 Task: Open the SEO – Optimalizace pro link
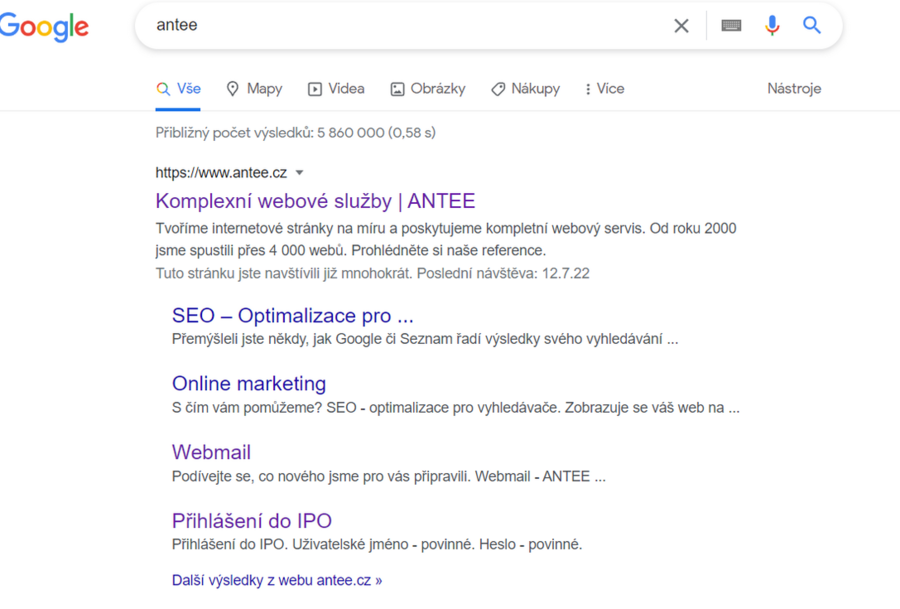pyautogui.click(x=292, y=316)
